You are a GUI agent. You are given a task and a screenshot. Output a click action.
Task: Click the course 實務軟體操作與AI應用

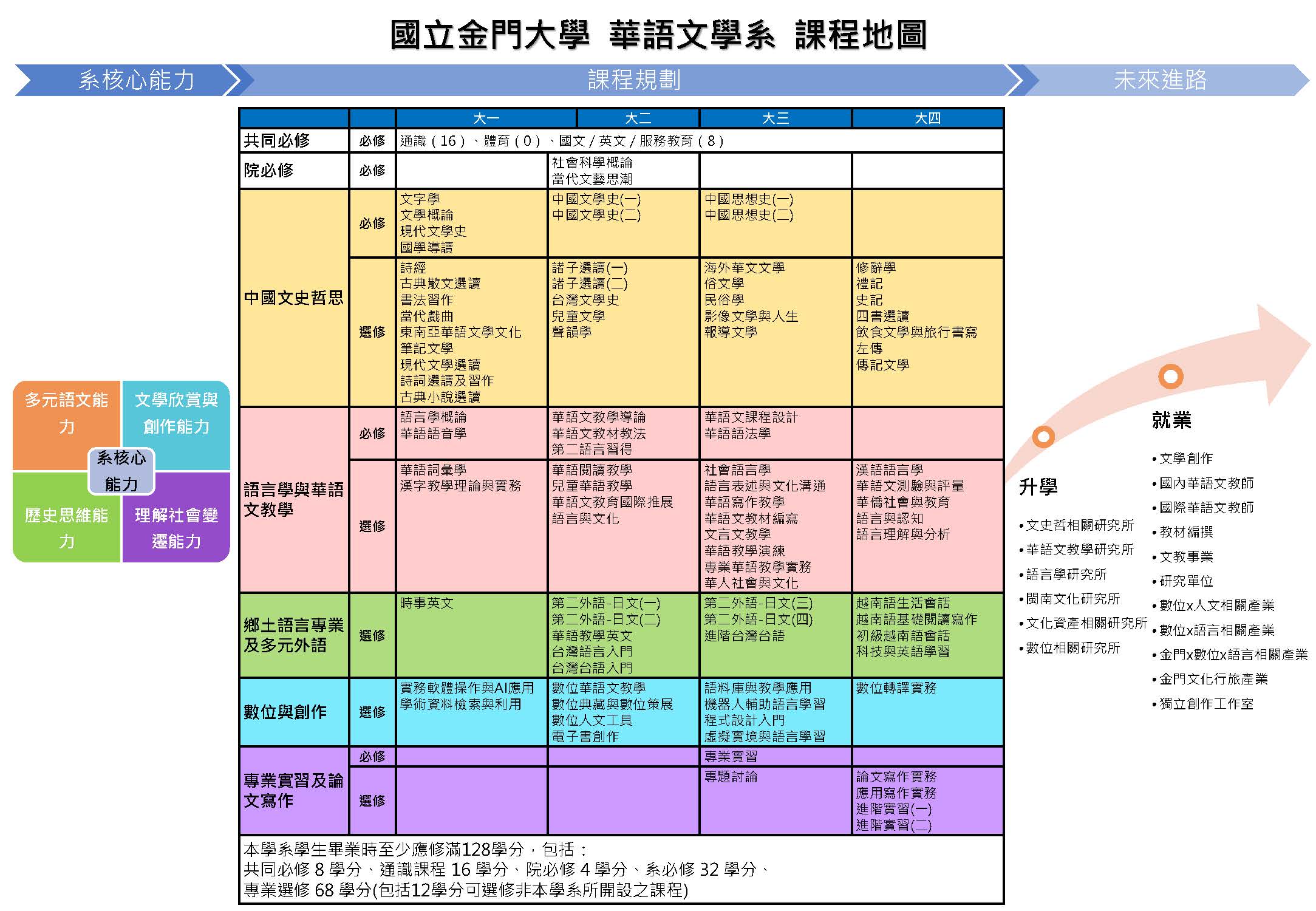[467, 688]
